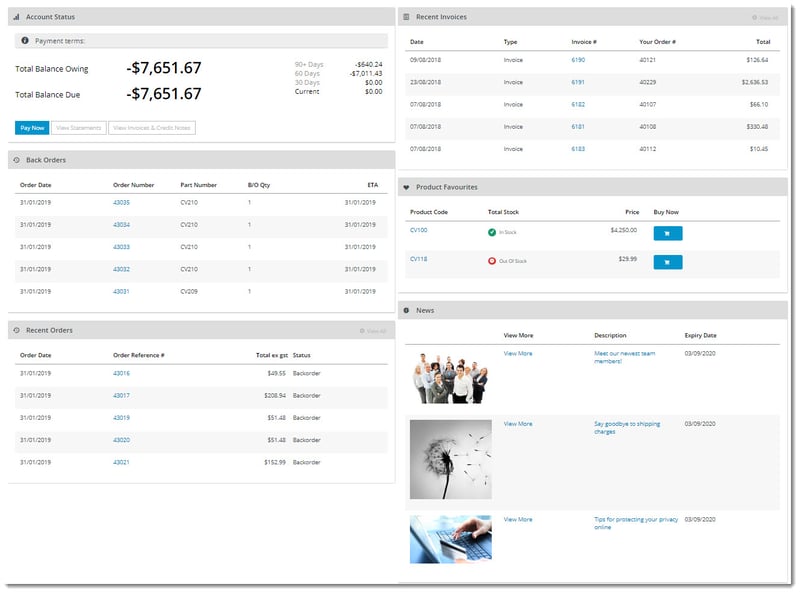Click part number CV209 in Back Orders
This screenshot has height=593, width=800.
(x=189, y=291)
